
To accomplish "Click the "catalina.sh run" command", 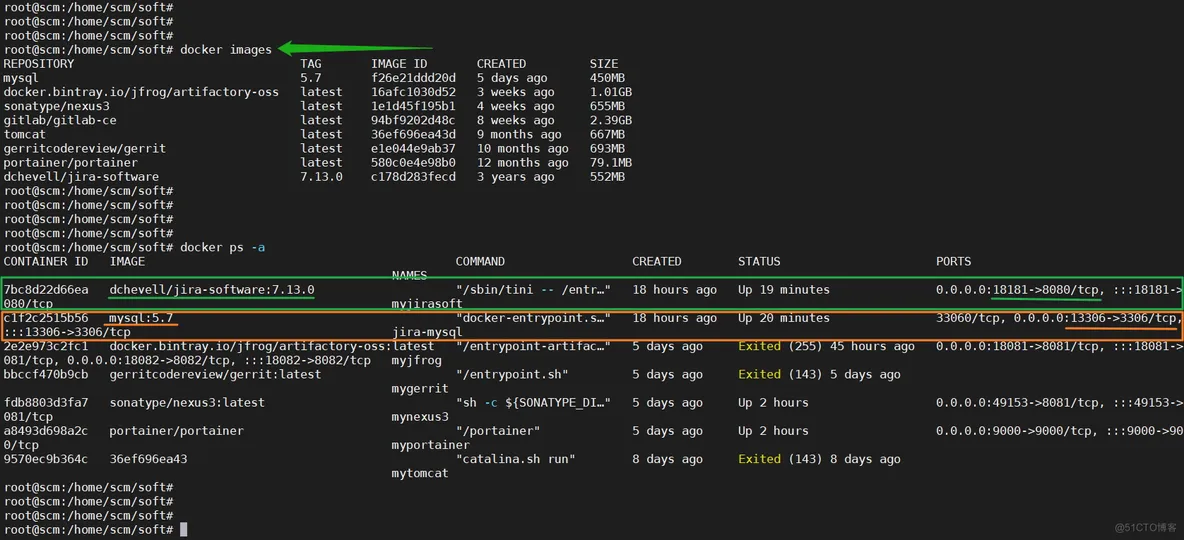I will [x=516, y=459].
